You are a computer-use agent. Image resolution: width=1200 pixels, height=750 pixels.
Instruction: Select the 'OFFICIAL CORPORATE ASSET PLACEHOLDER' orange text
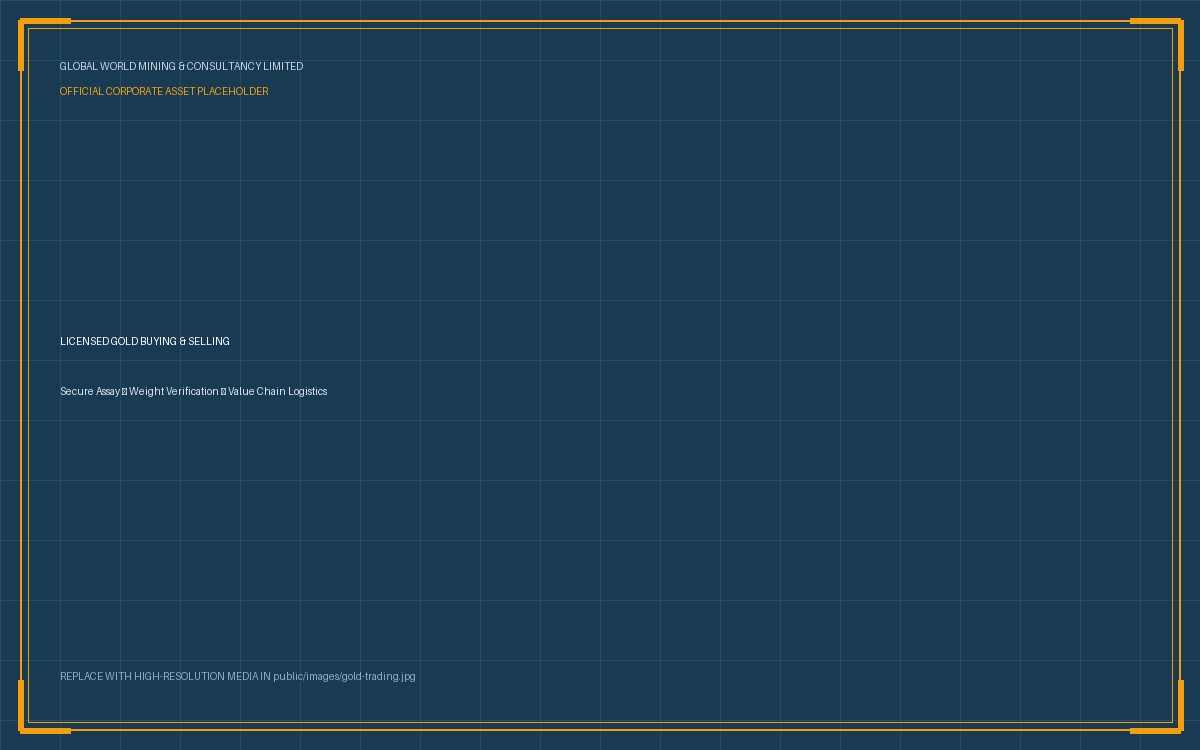(x=164, y=91)
